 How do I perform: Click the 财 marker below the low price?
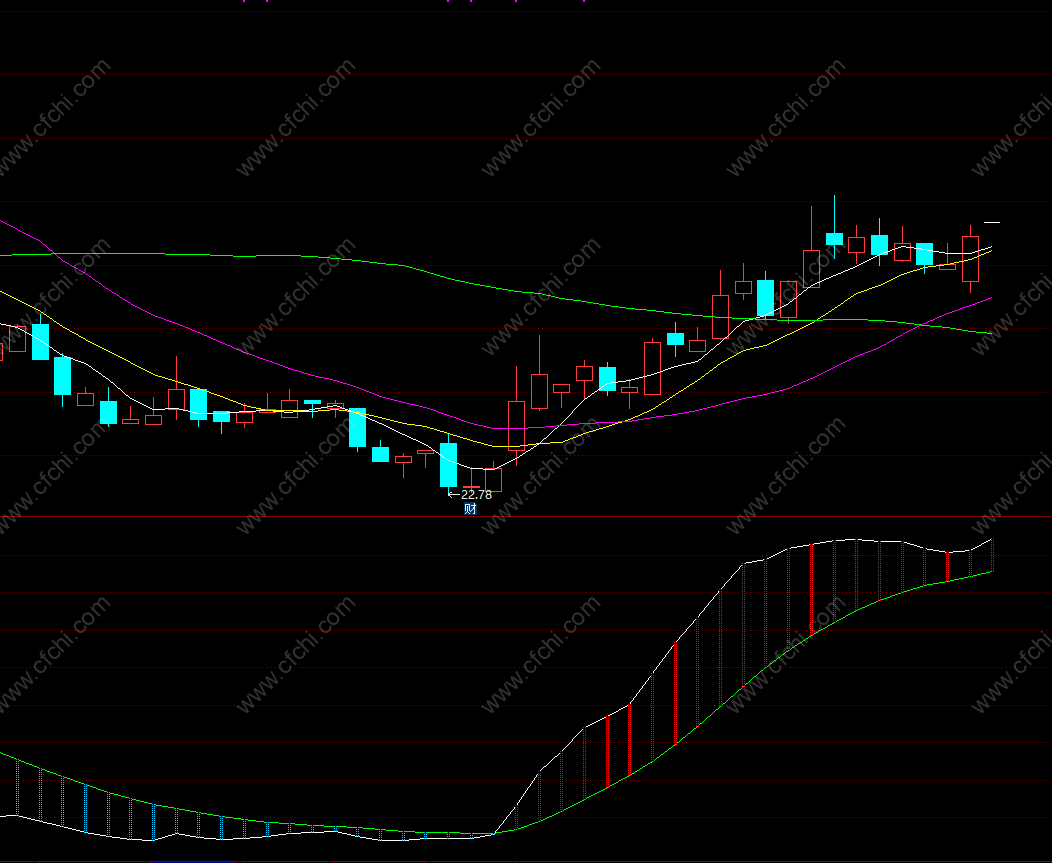pyautogui.click(x=470, y=509)
